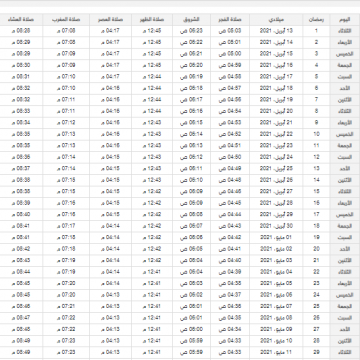
Task: Click the 13 April 2021 date cell
Action: (x=276, y=31)
